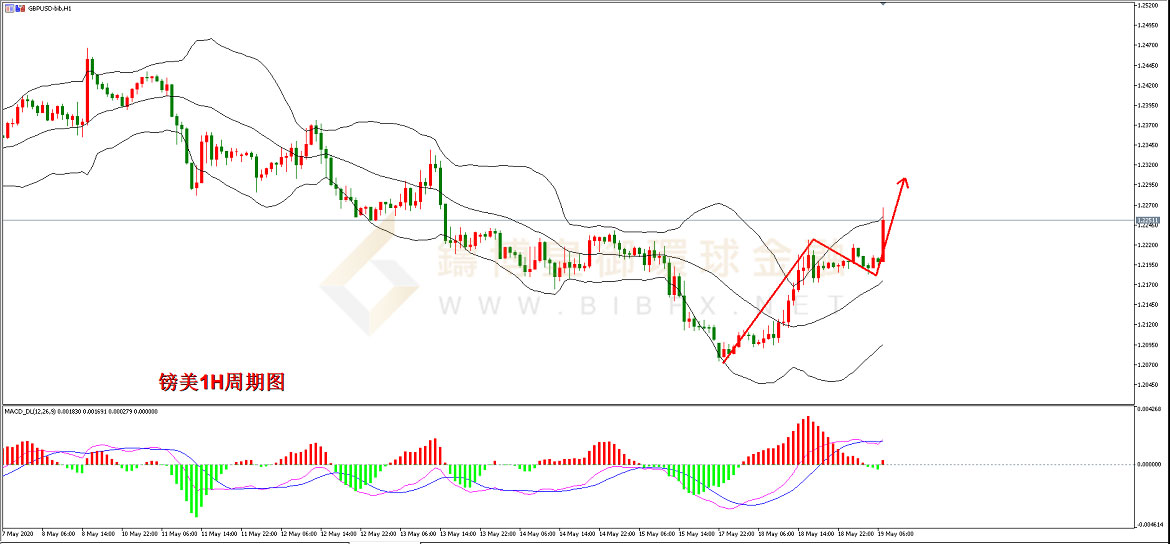The height and width of the screenshot is (544, 1170).
Task: Click the diamond watermark logo on chart
Action: (370, 285)
